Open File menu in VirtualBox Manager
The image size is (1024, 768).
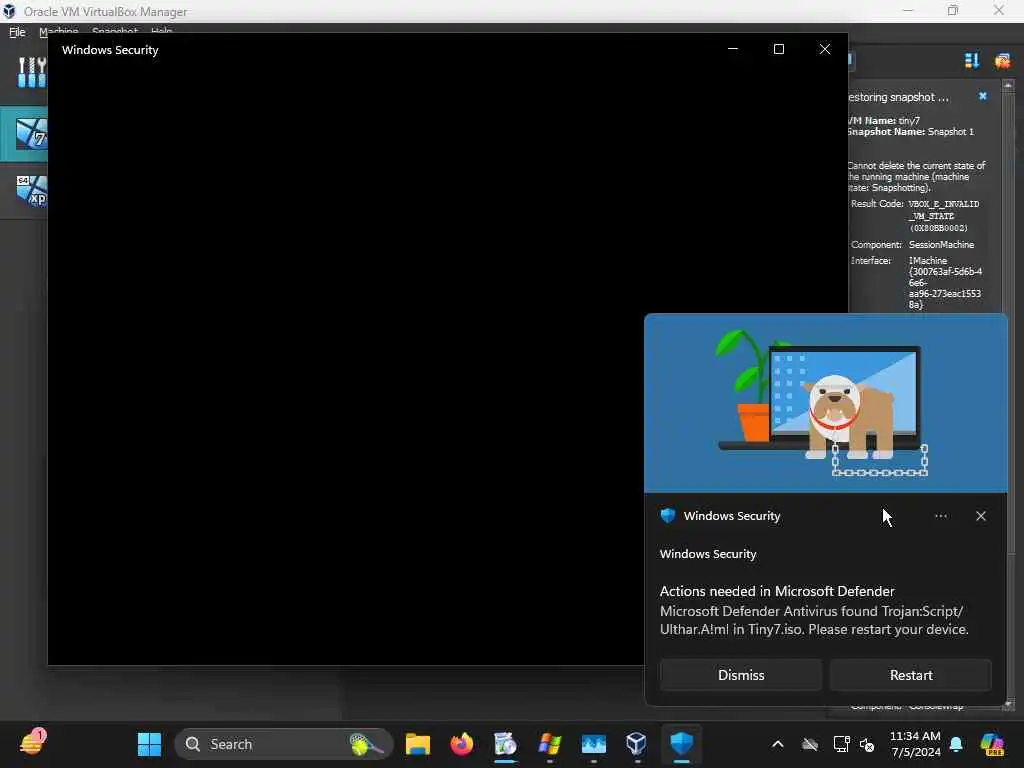(x=17, y=32)
